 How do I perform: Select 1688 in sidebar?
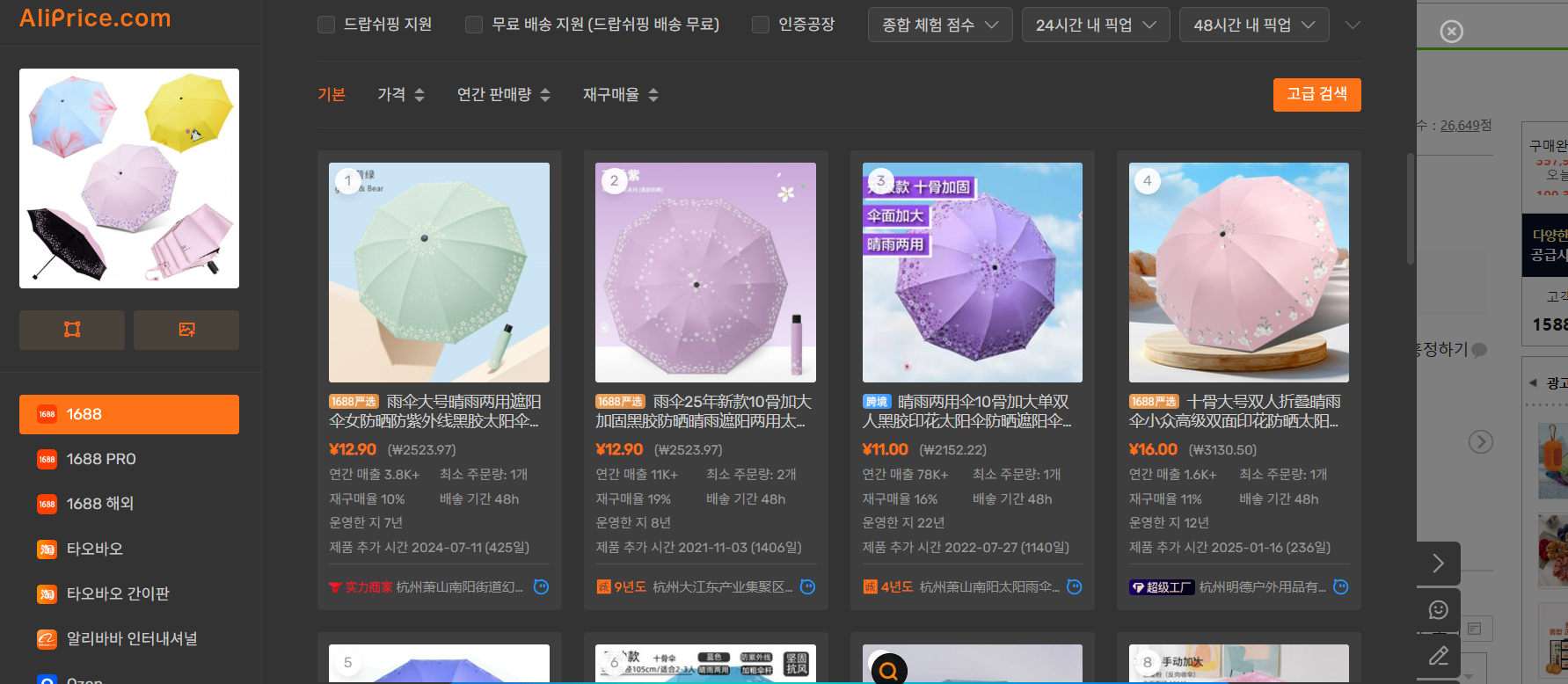[x=129, y=414]
